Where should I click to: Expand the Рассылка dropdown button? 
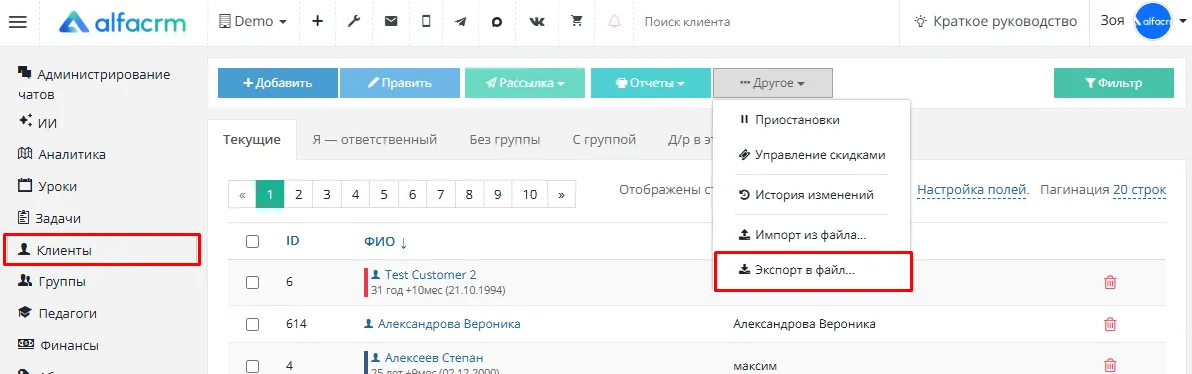[x=525, y=83]
